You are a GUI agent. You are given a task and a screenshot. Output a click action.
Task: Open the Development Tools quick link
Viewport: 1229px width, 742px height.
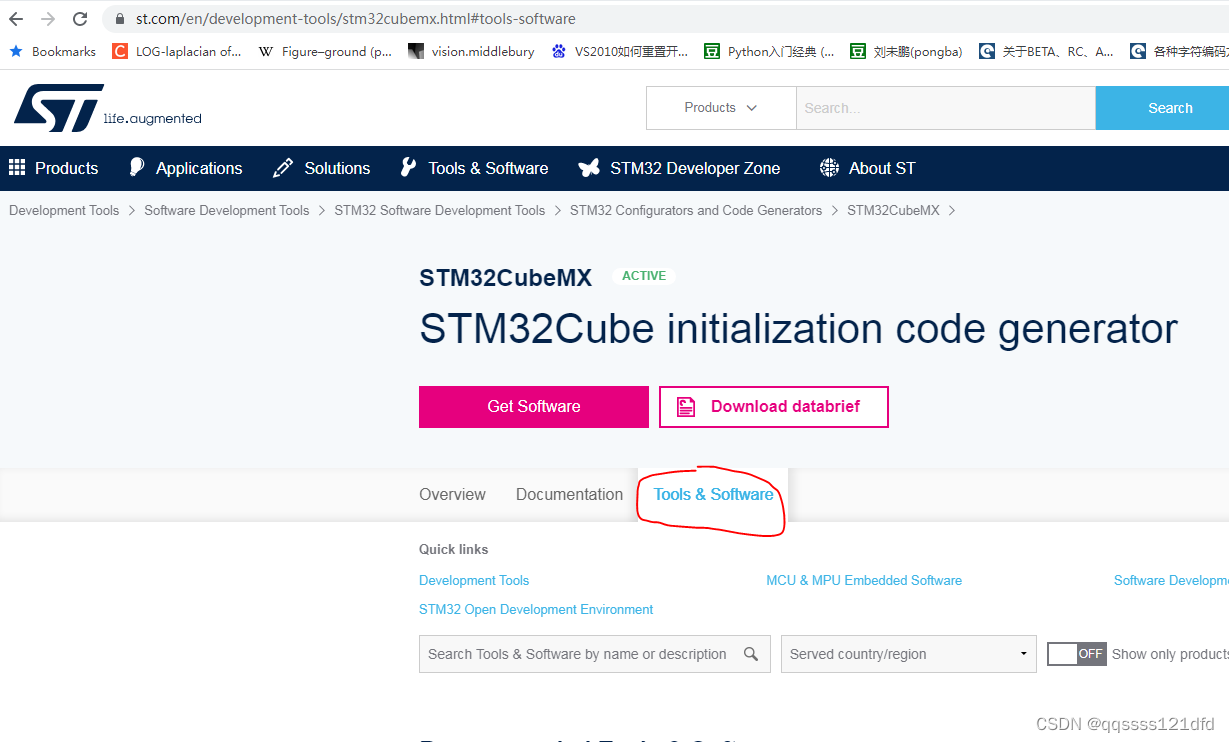[x=474, y=580]
